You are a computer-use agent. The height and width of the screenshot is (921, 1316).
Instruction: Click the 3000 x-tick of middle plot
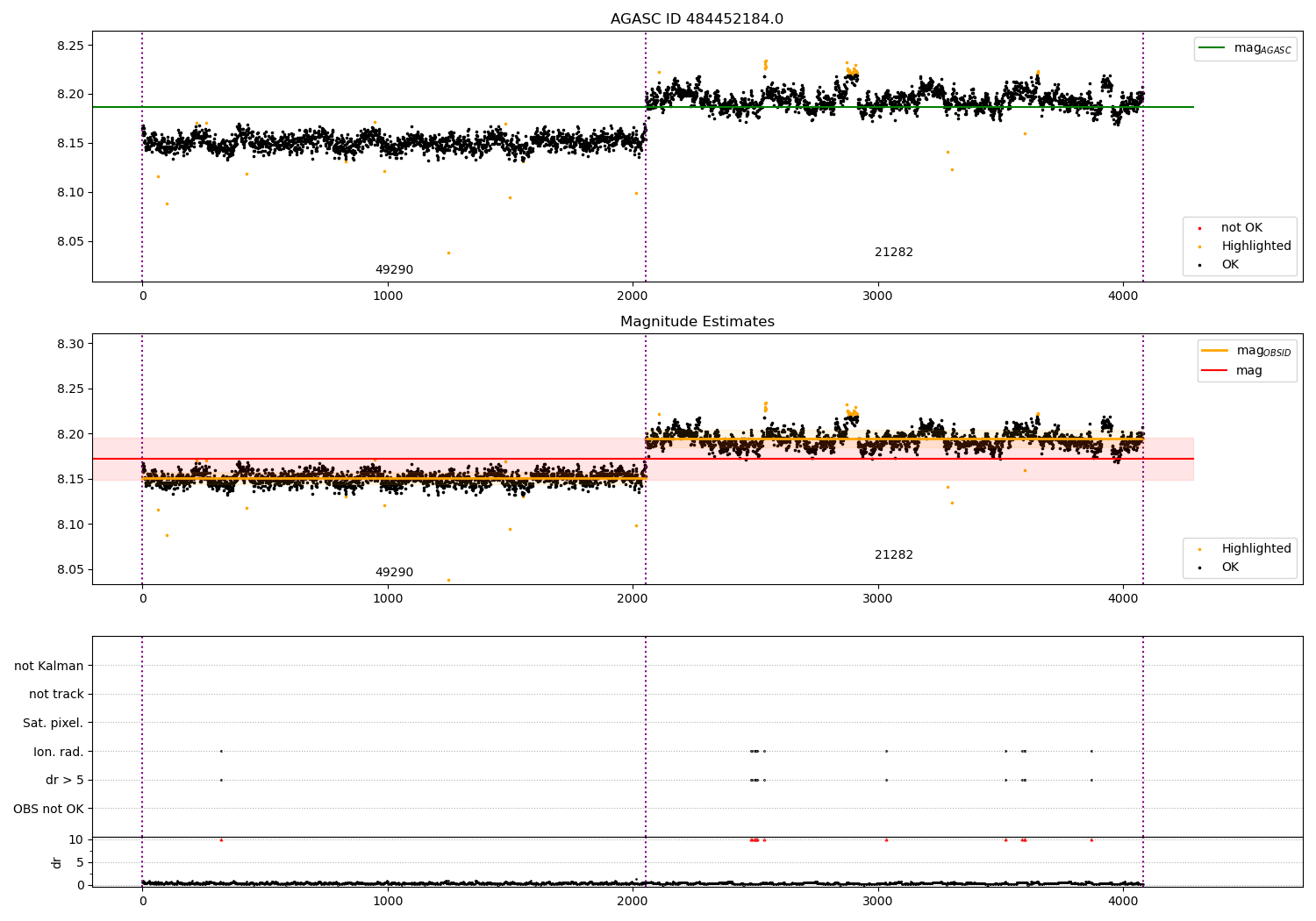pyautogui.click(x=877, y=598)
